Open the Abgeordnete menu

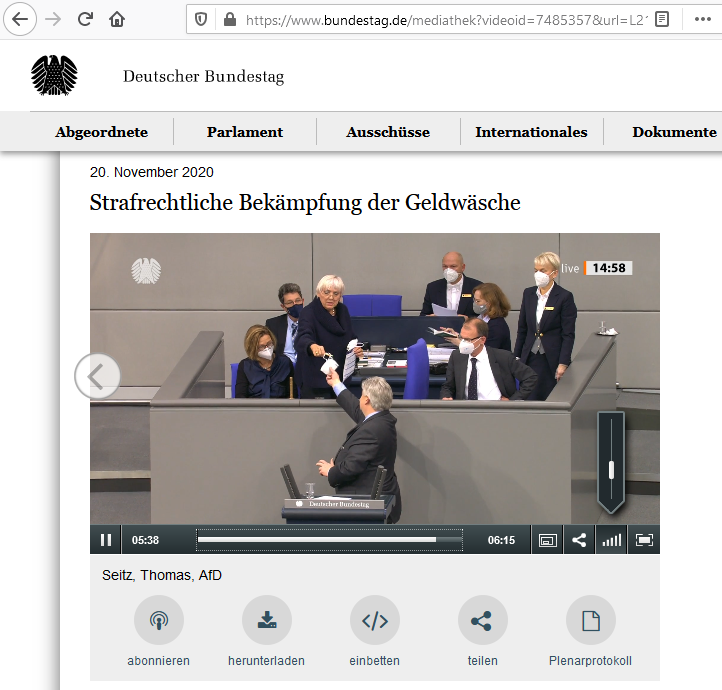click(102, 132)
